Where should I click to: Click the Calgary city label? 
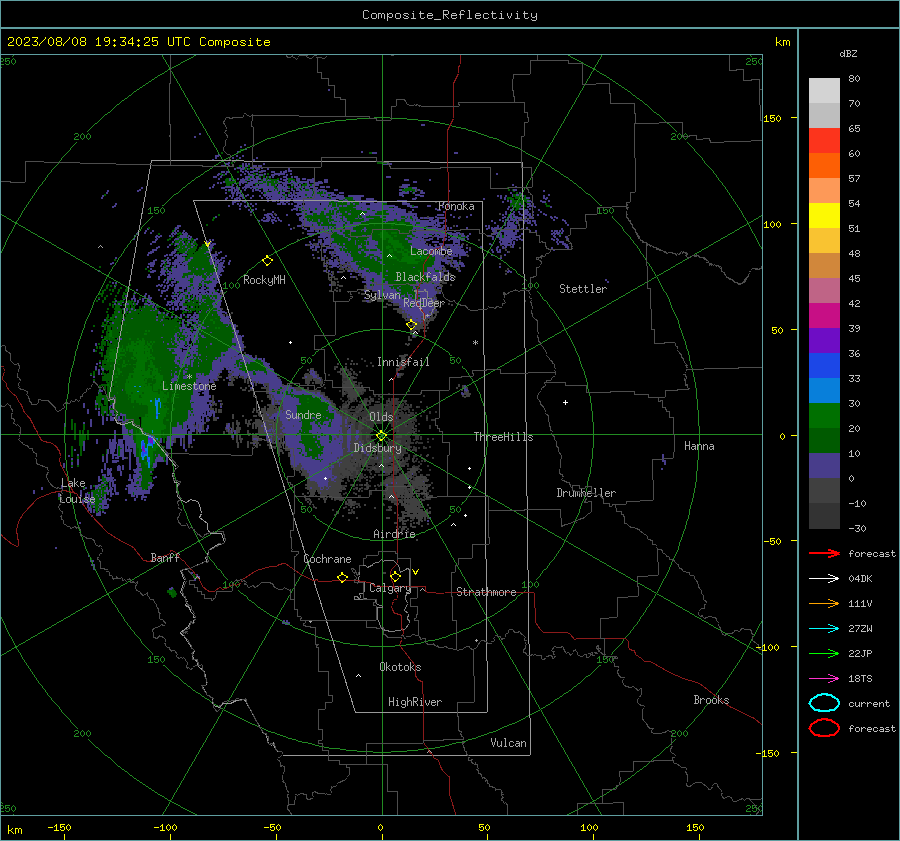[x=390, y=588]
